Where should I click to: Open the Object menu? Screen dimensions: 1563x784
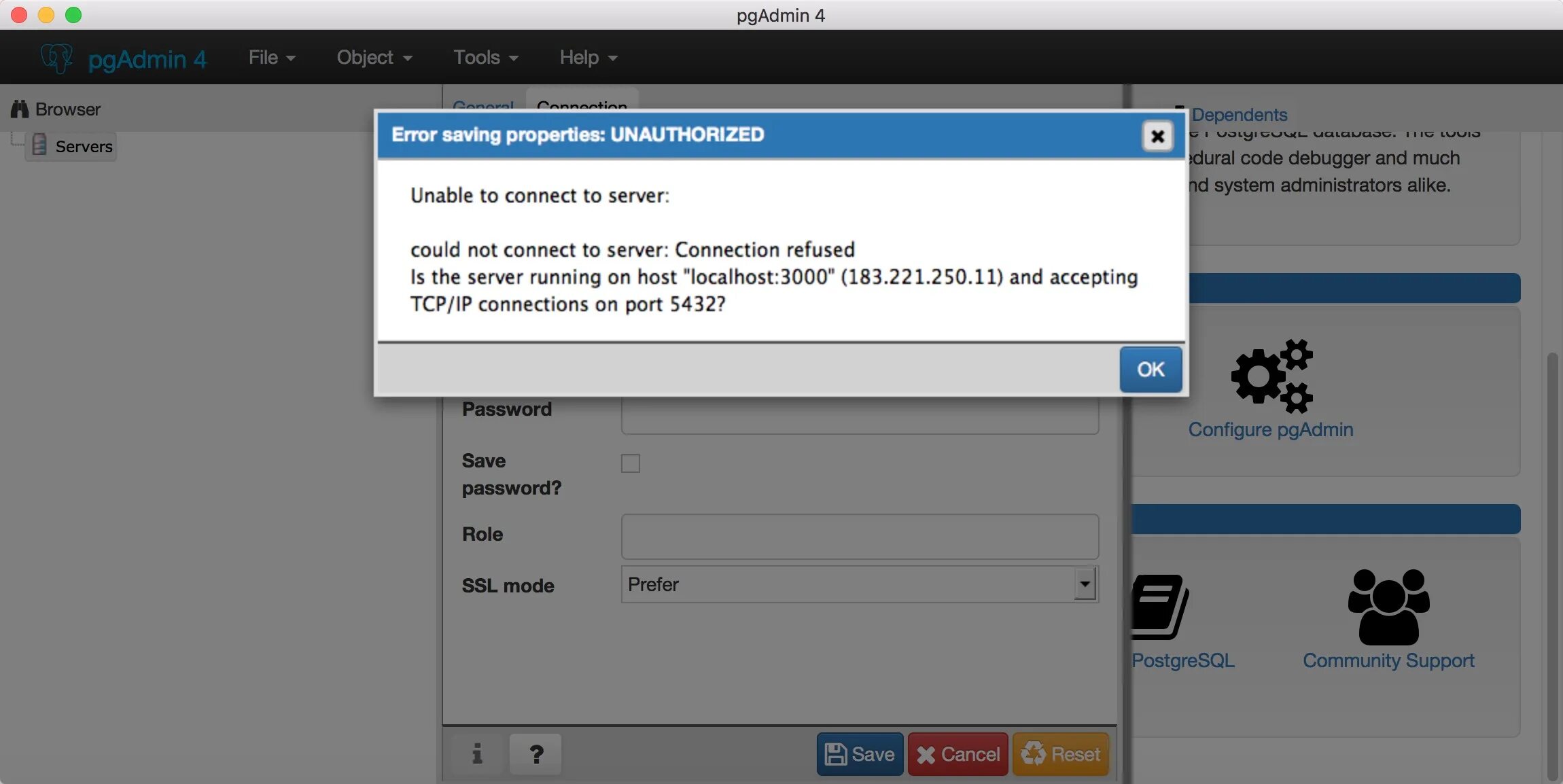pyautogui.click(x=374, y=58)
